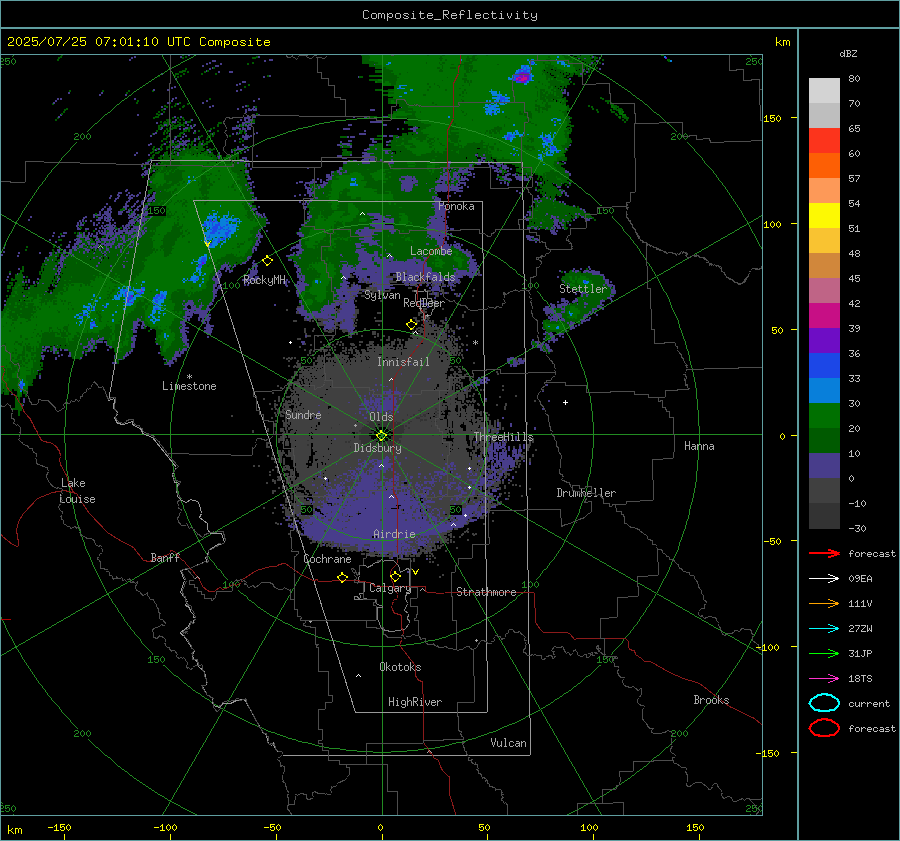The image size is (900, 841).
Task: Click the Okotoks town label
Action: click(400, 667)
